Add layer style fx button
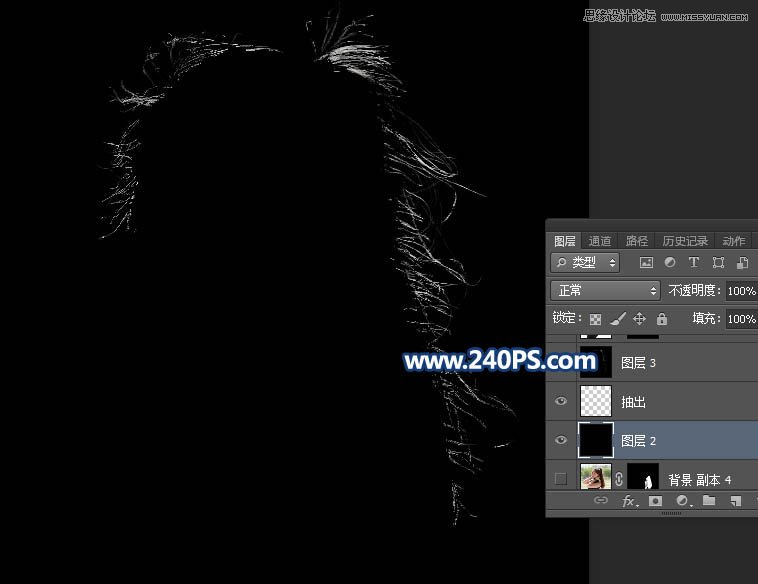This screenshot has height=584, width=758. tap(629, 501)
